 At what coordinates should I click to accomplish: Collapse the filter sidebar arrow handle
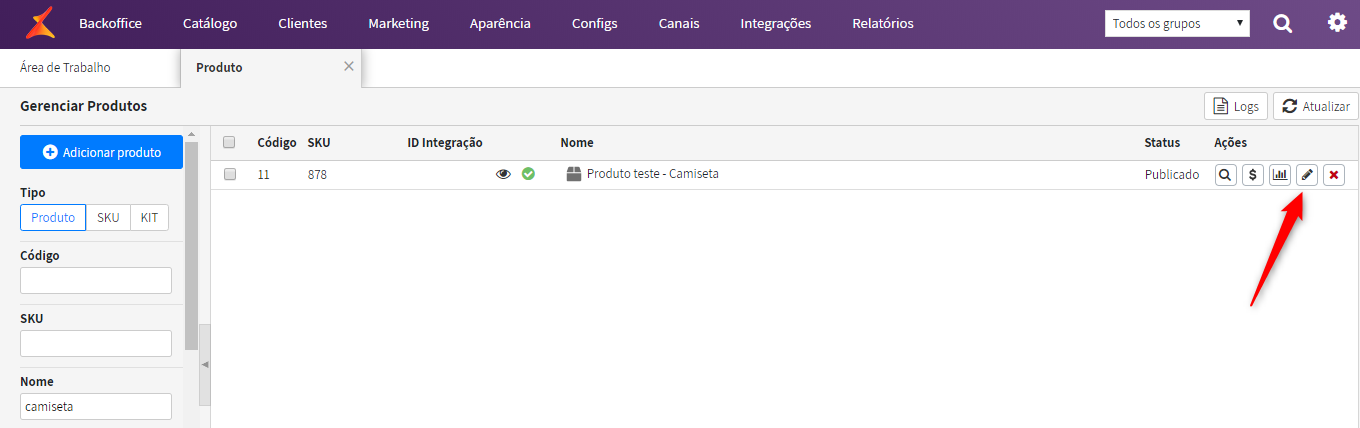[205, 365]
